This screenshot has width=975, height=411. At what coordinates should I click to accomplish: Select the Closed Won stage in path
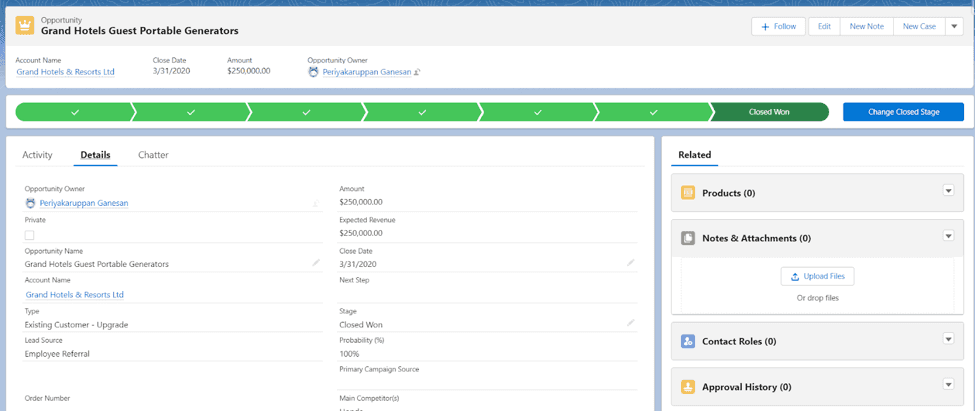coord(769,112)
